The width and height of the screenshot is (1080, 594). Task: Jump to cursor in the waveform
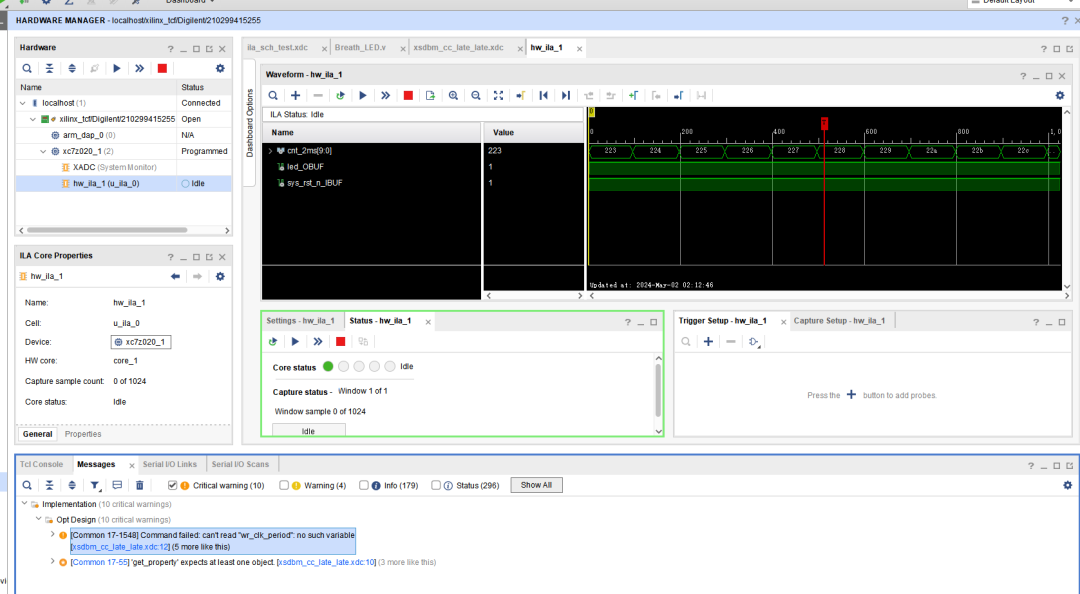pyautogui.click(x=521, y=96)
